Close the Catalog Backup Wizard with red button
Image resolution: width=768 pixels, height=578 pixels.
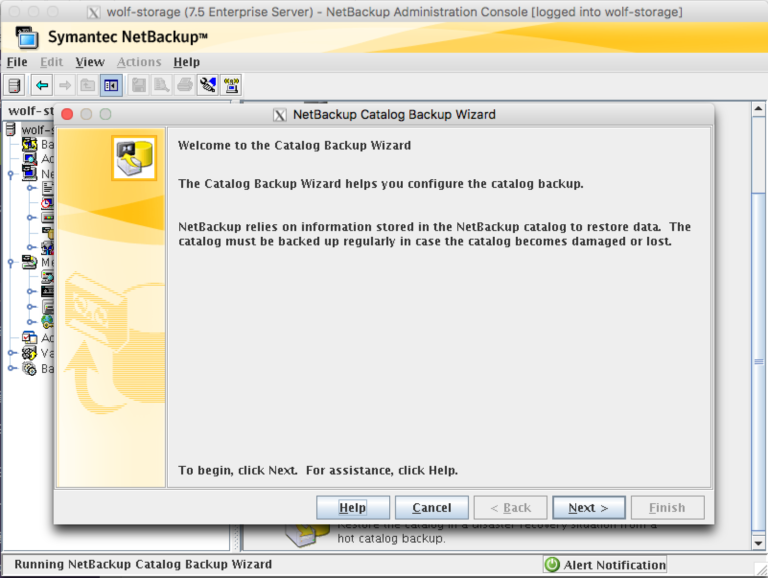pos(67,115)
